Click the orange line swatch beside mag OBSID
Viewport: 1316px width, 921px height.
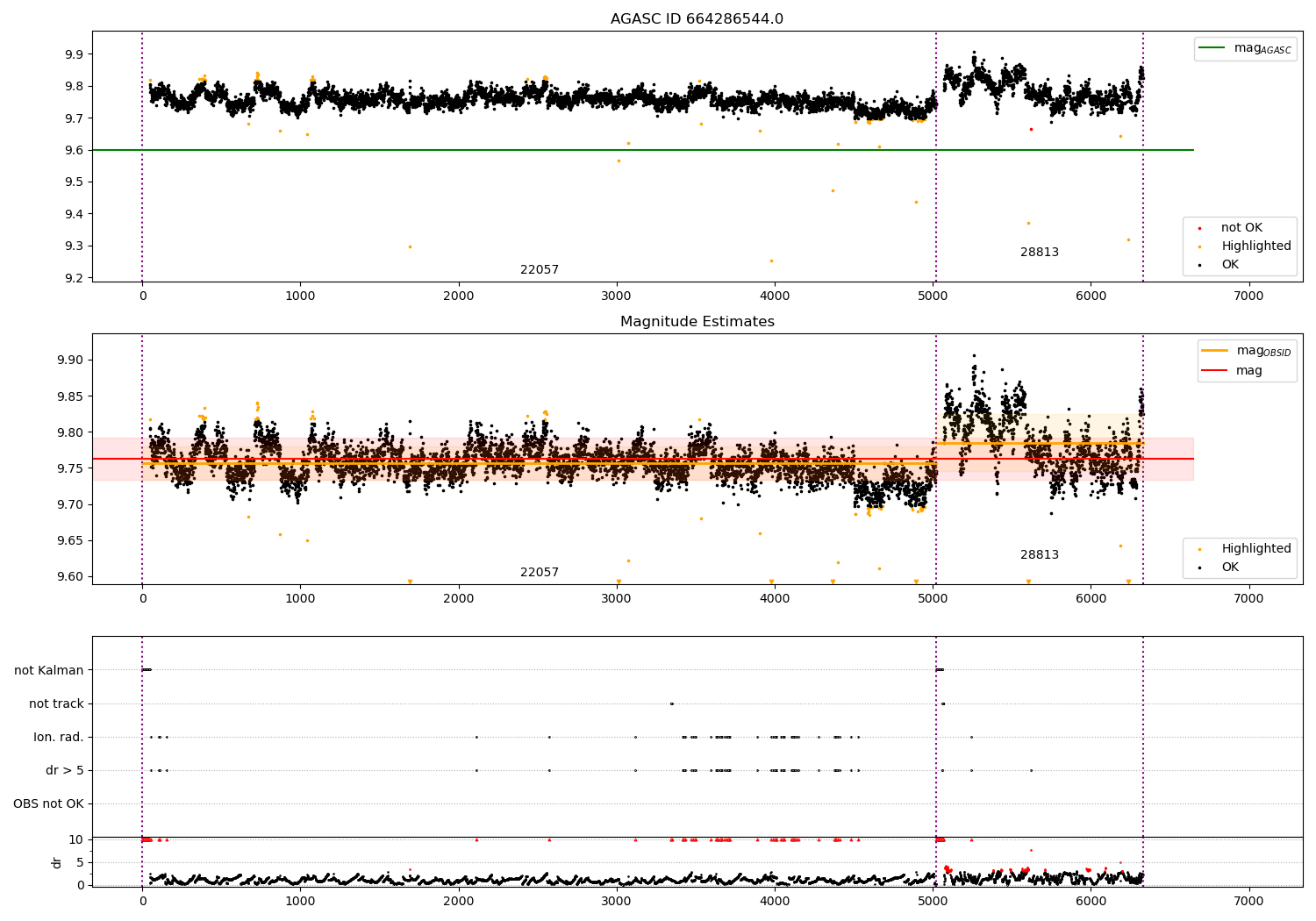point(1215,351)
